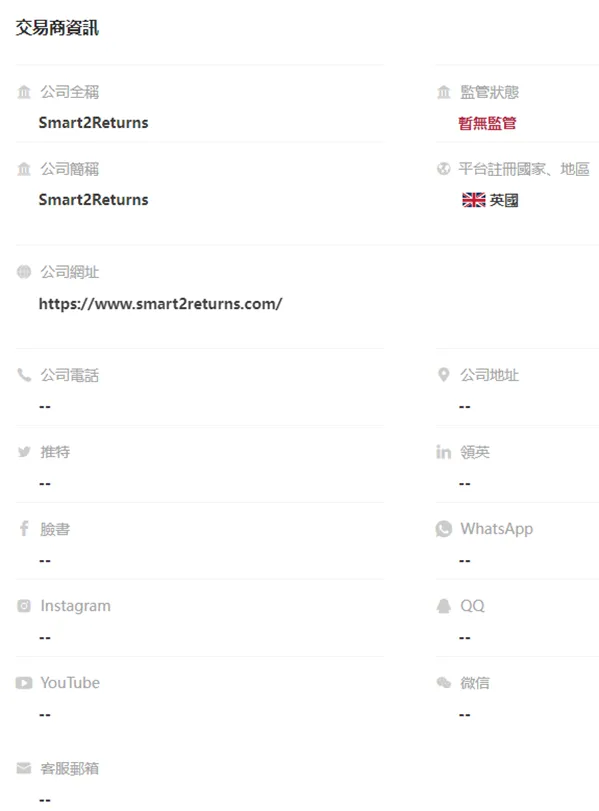This screenshot has width=599, height=811.
Task: Click the bank icon beside 公司全稱
Action: 24,92
